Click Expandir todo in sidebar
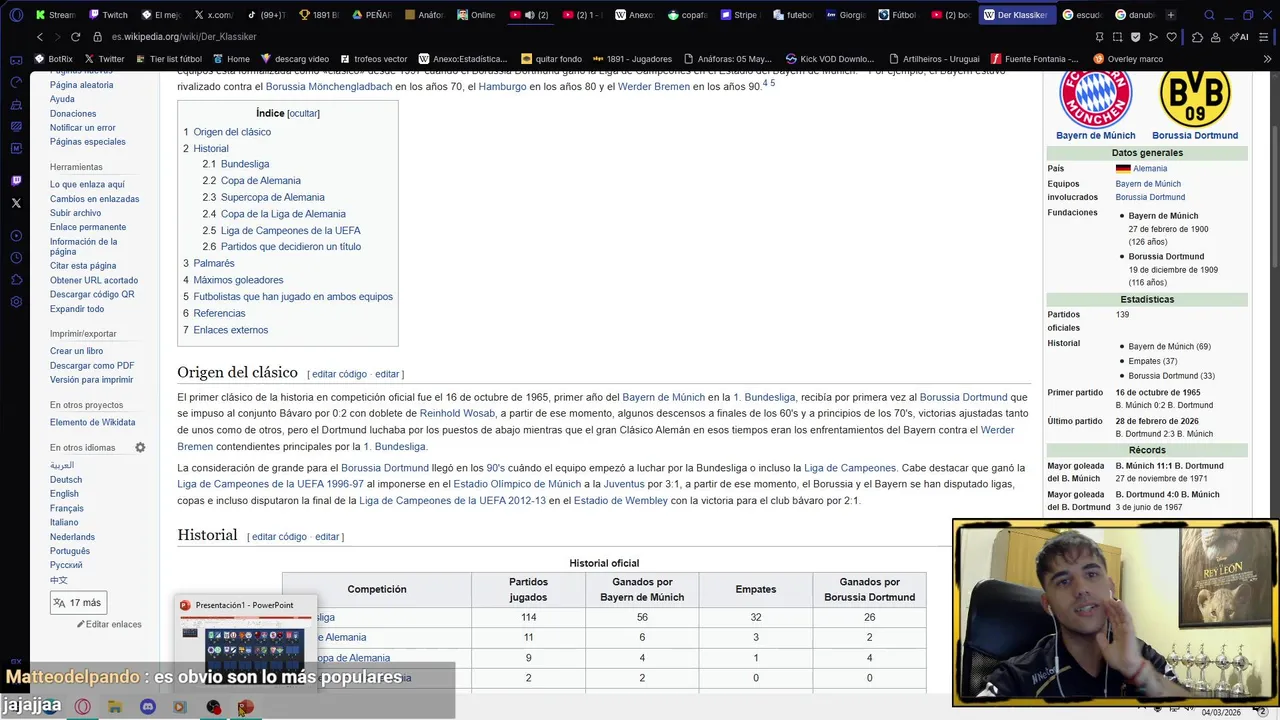Screen dimensions: 1280x720 tap(77, 309)
